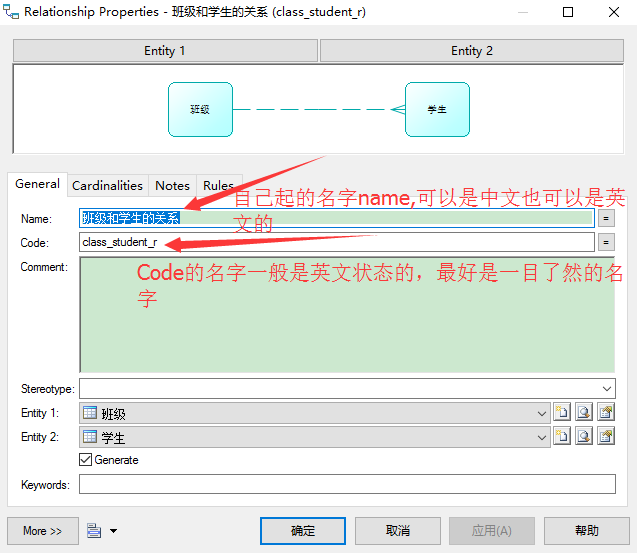Click the Create new entity icon for Entity 1
Viewport: 637px width, 553px height.
click(x=562, y=413)
